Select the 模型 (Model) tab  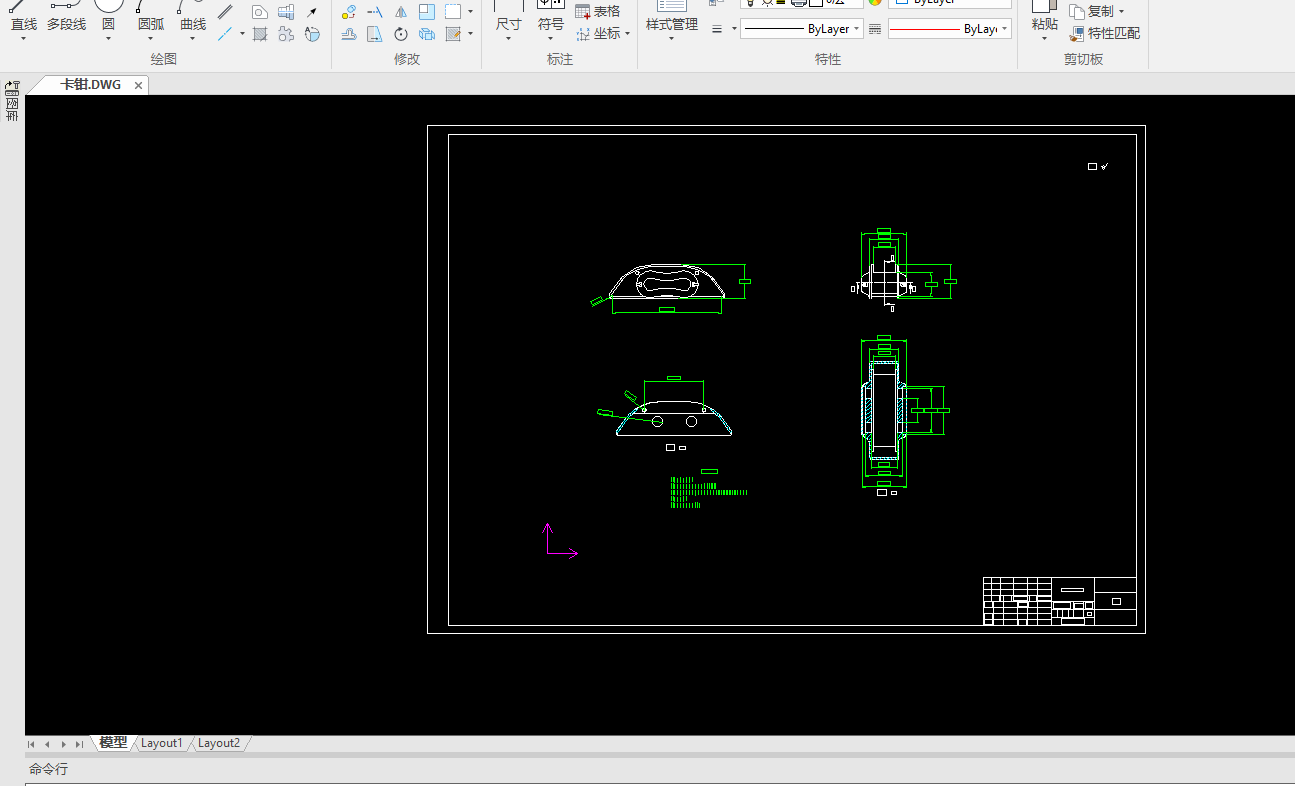point(113,743)
